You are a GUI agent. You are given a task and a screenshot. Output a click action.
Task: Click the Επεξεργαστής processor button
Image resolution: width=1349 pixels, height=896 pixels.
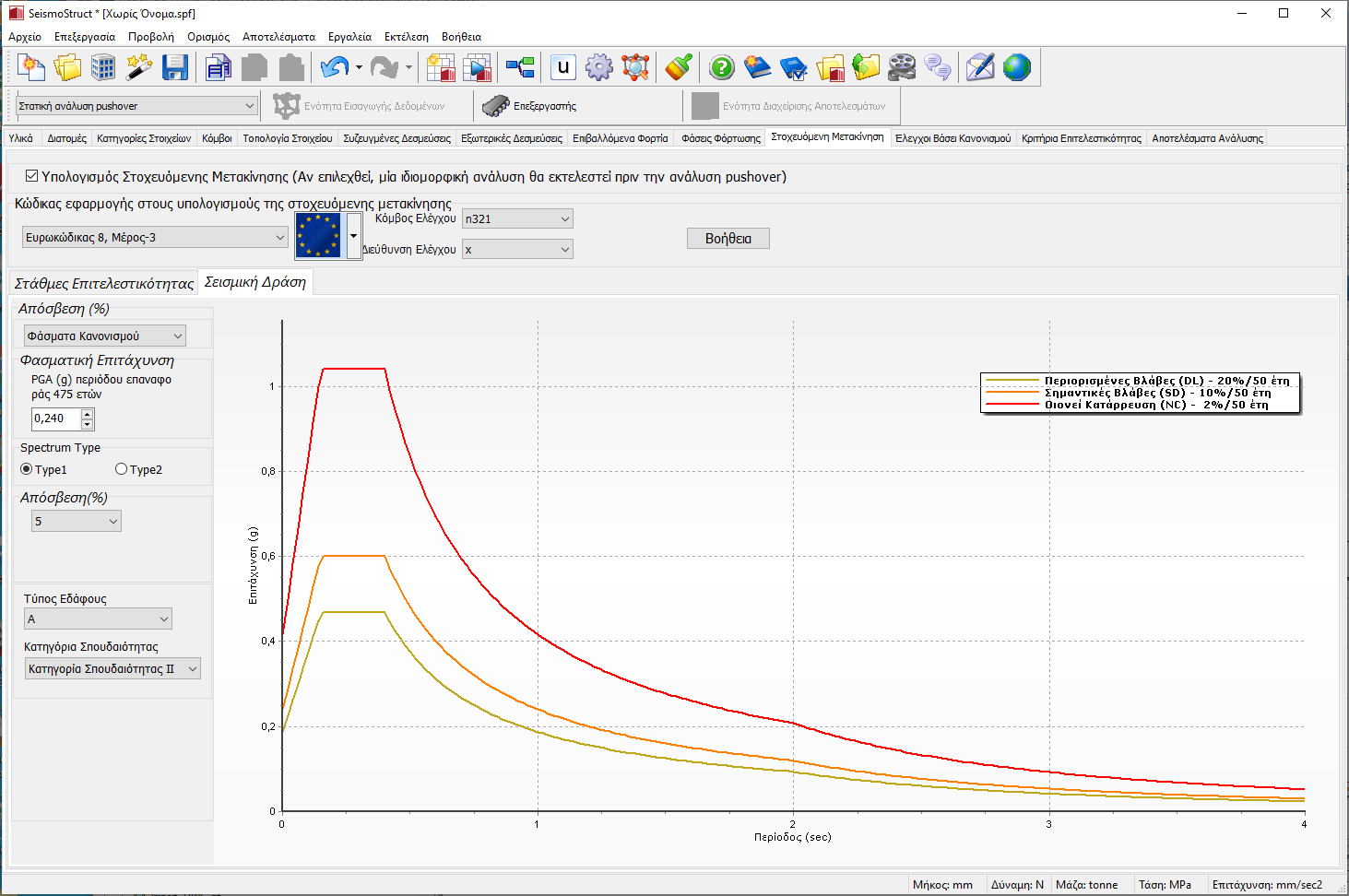tap(530, 106)
